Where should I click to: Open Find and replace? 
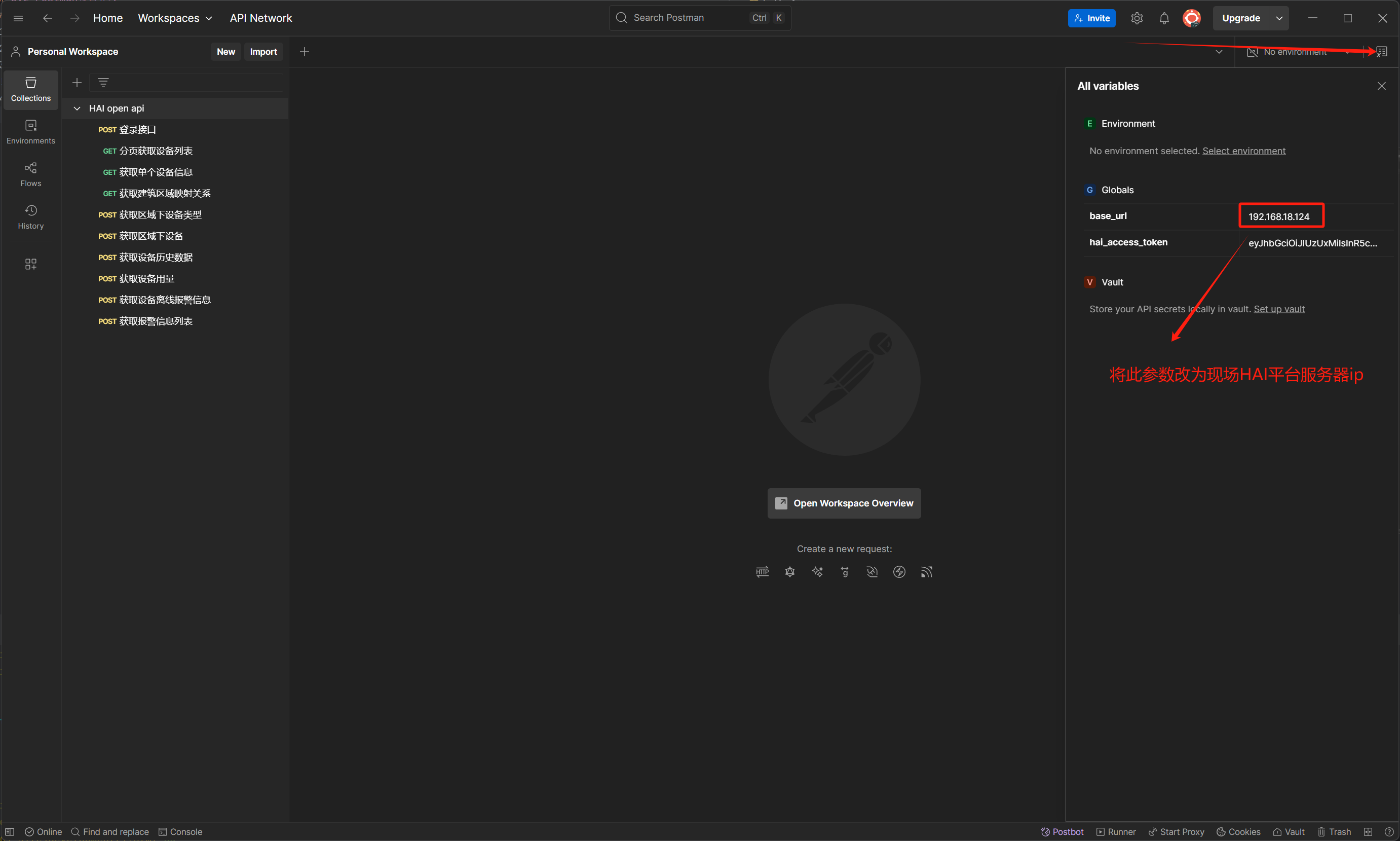pos(110,832)
